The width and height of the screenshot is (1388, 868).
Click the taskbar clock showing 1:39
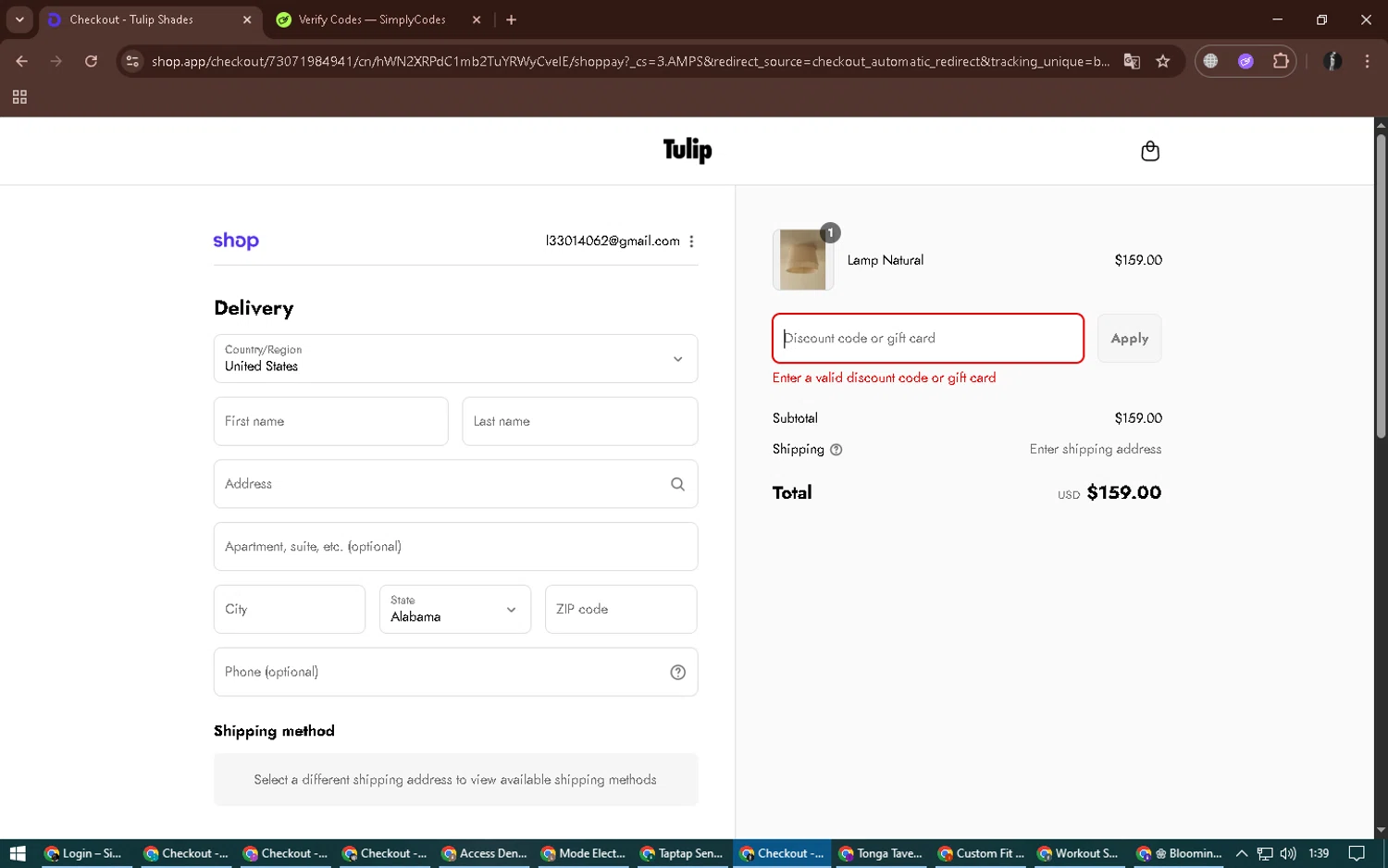1319,853
